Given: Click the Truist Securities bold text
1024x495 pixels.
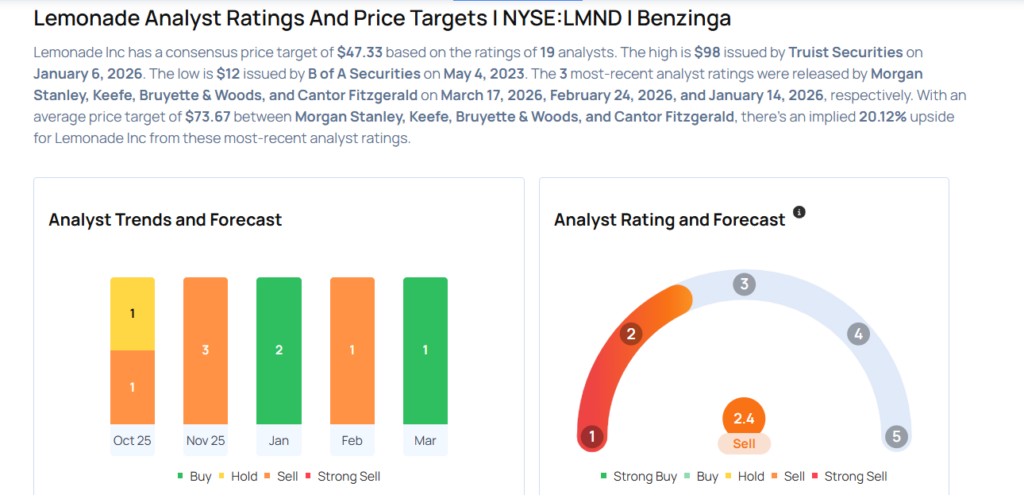Looking at the screenshot, I should pos(846,50).
